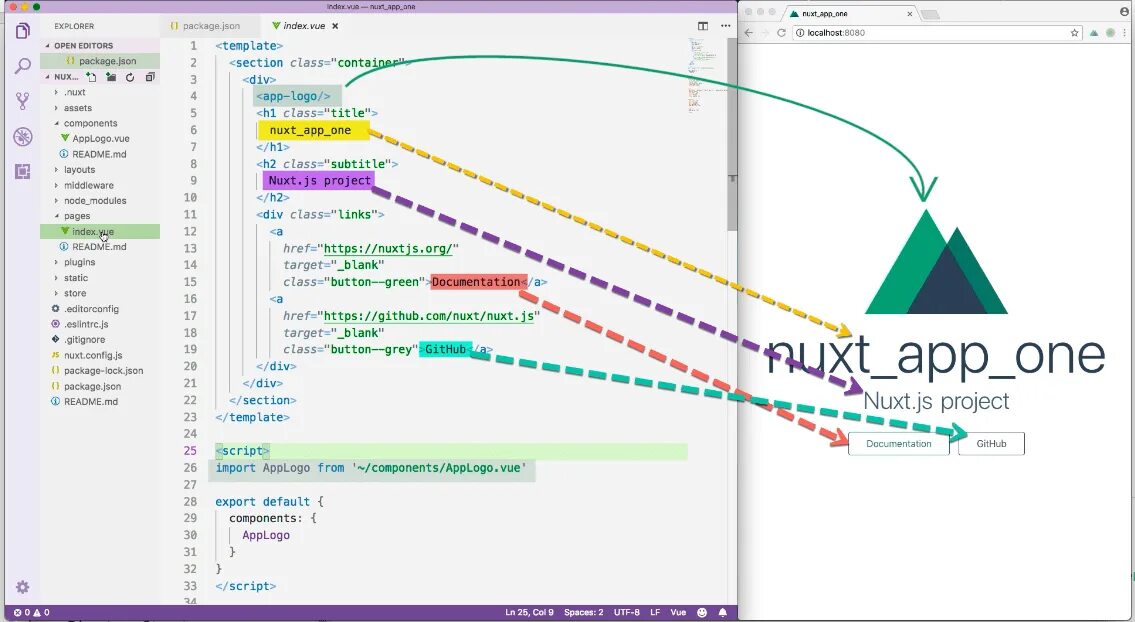Expand the layouts folder
The height and width of the screenshot is (622, 1135).
tap(79, 169)
